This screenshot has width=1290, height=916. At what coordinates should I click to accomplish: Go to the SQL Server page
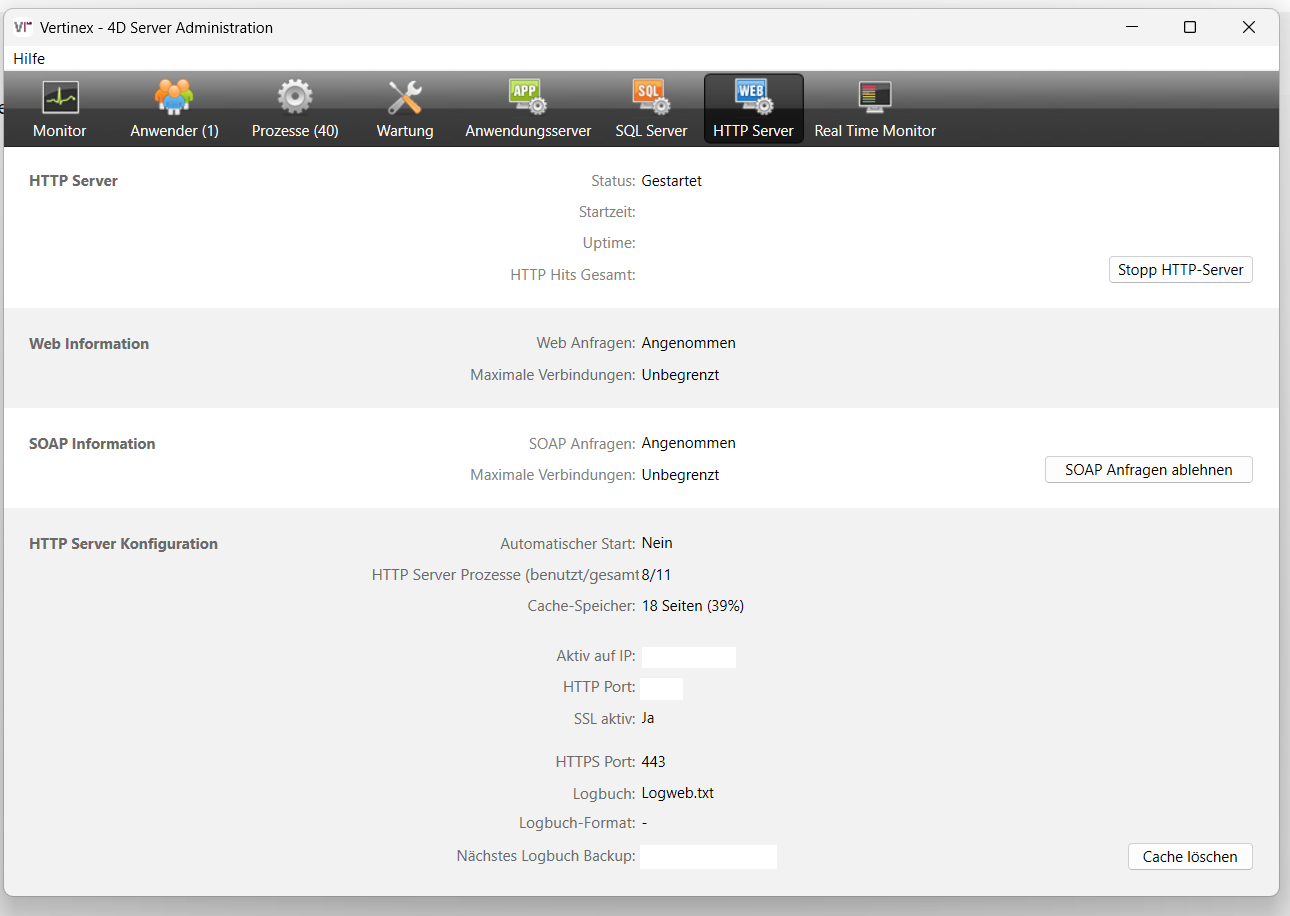pos(651,99)
